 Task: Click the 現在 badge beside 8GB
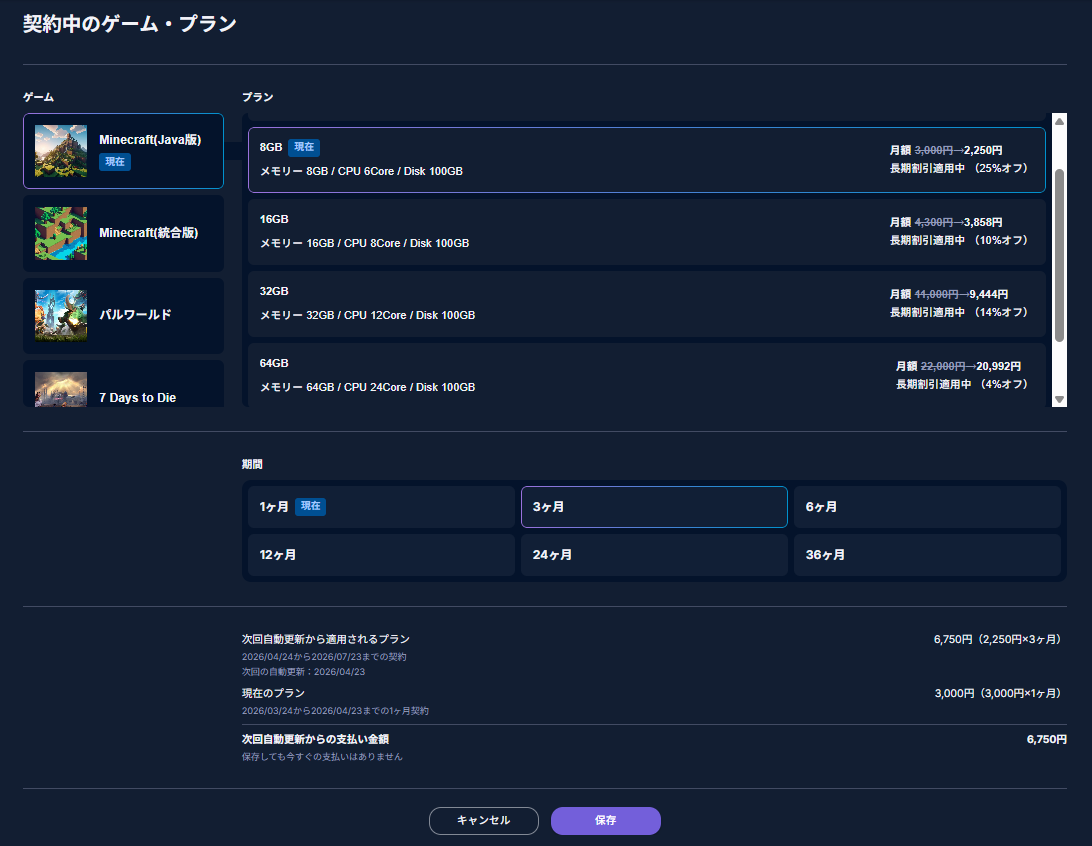tap(304, 147)
